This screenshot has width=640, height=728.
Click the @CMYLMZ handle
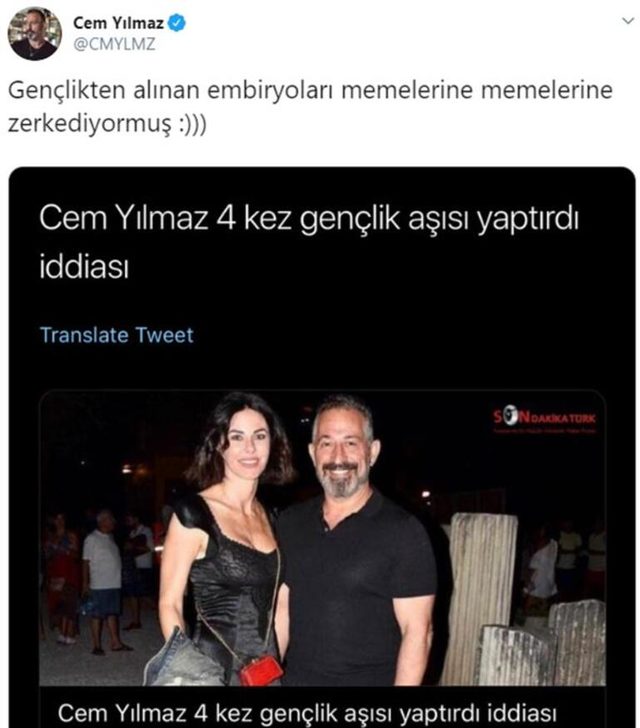tap(114, 45)
